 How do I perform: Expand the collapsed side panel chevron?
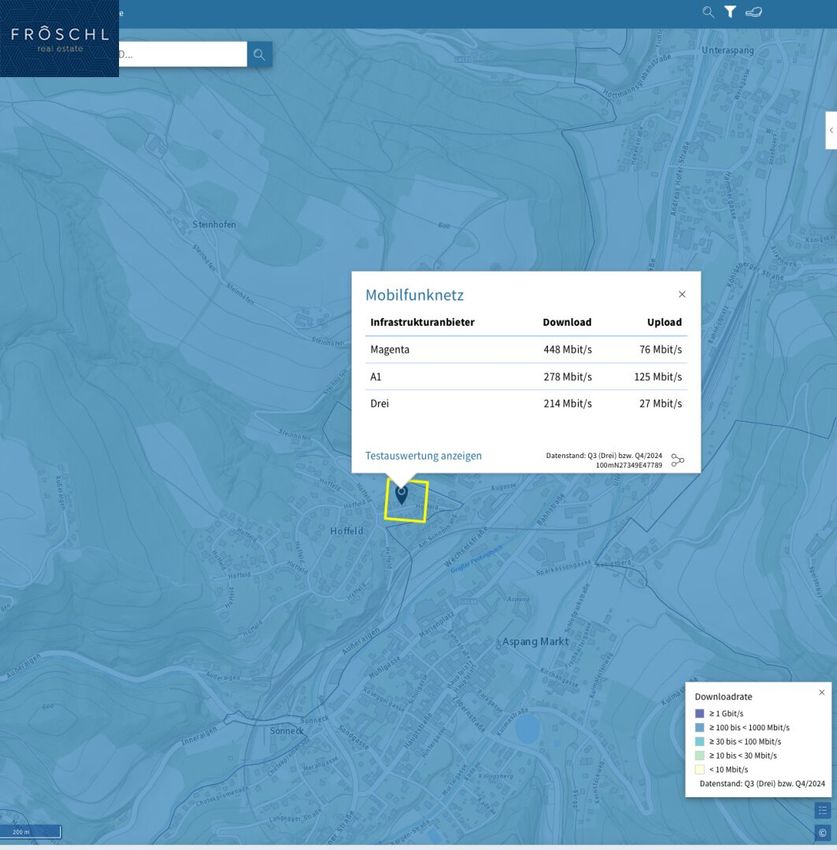tap(830, 130)
